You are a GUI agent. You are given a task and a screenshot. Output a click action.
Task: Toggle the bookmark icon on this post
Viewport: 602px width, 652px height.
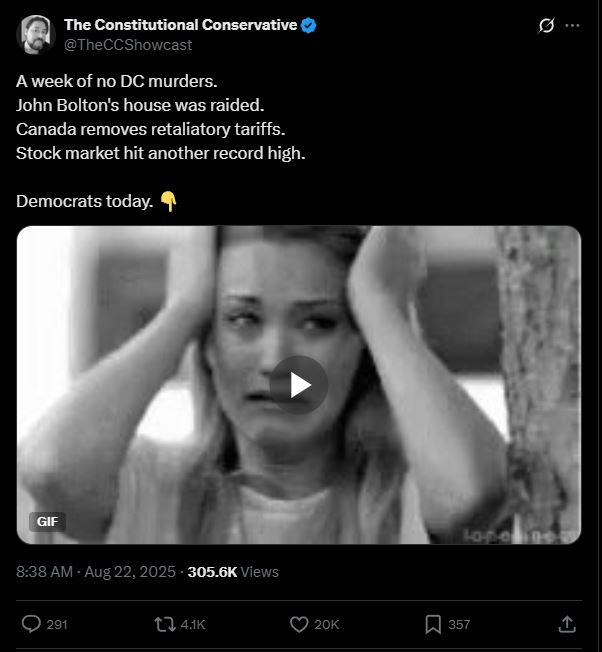pyautogui.click(x=433, y=624)
